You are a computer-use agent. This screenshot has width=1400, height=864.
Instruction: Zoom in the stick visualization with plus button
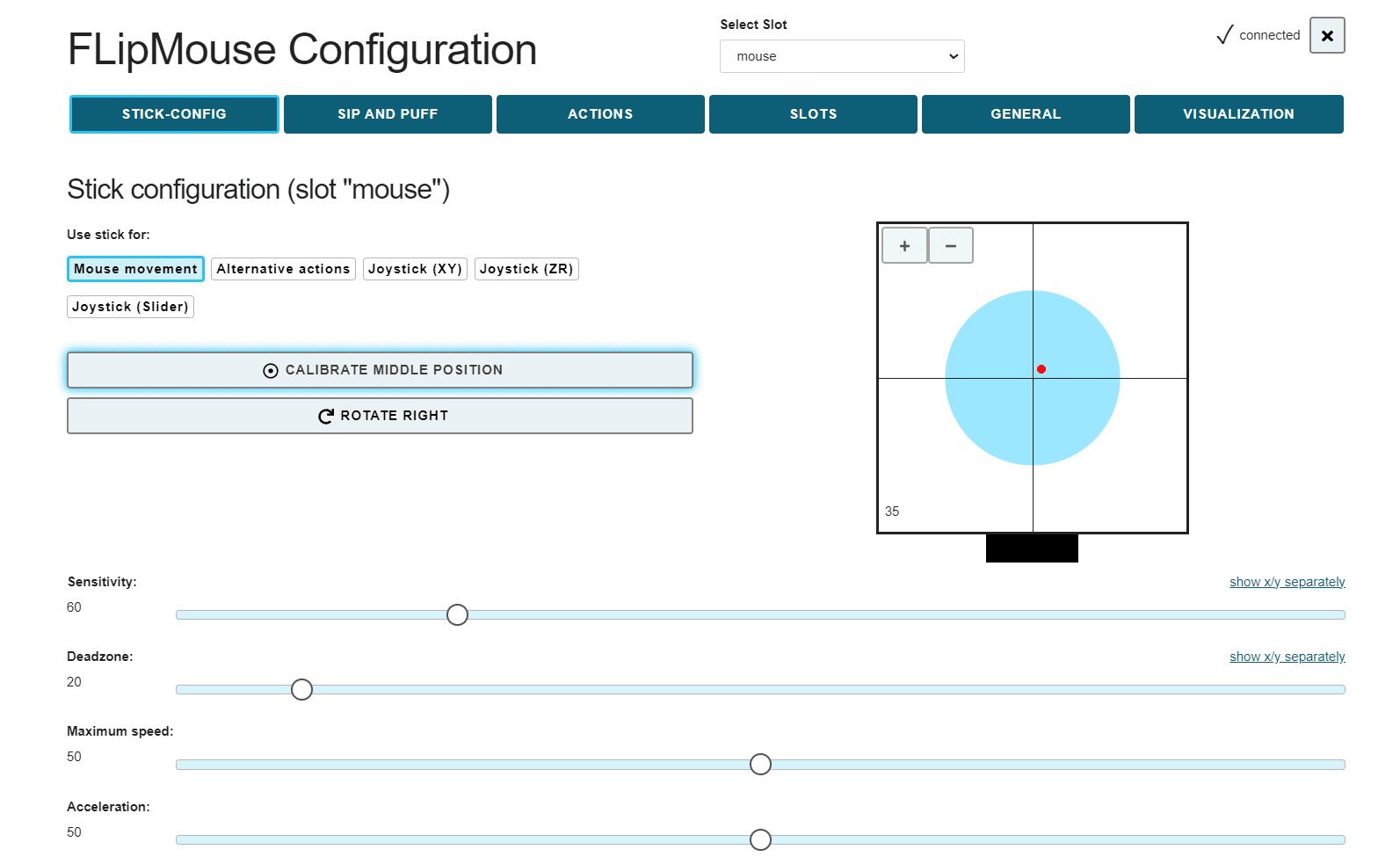click(904, 245)
